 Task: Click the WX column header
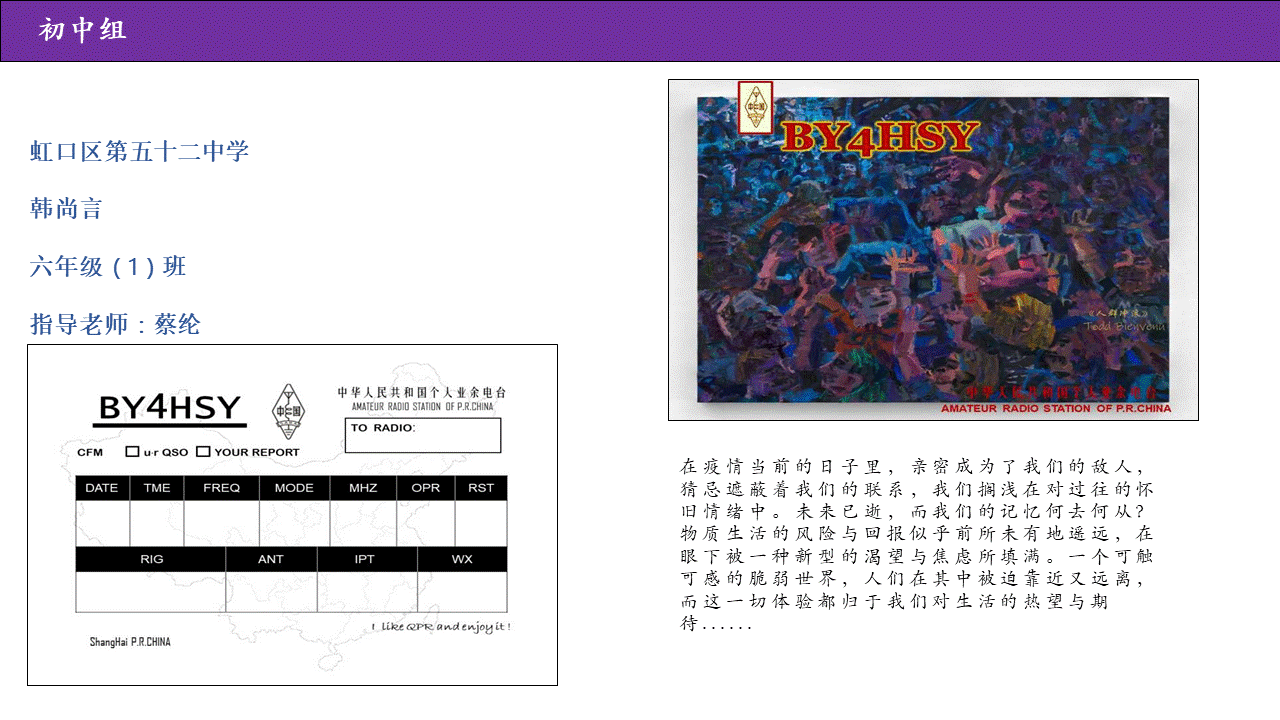[462, 559]
